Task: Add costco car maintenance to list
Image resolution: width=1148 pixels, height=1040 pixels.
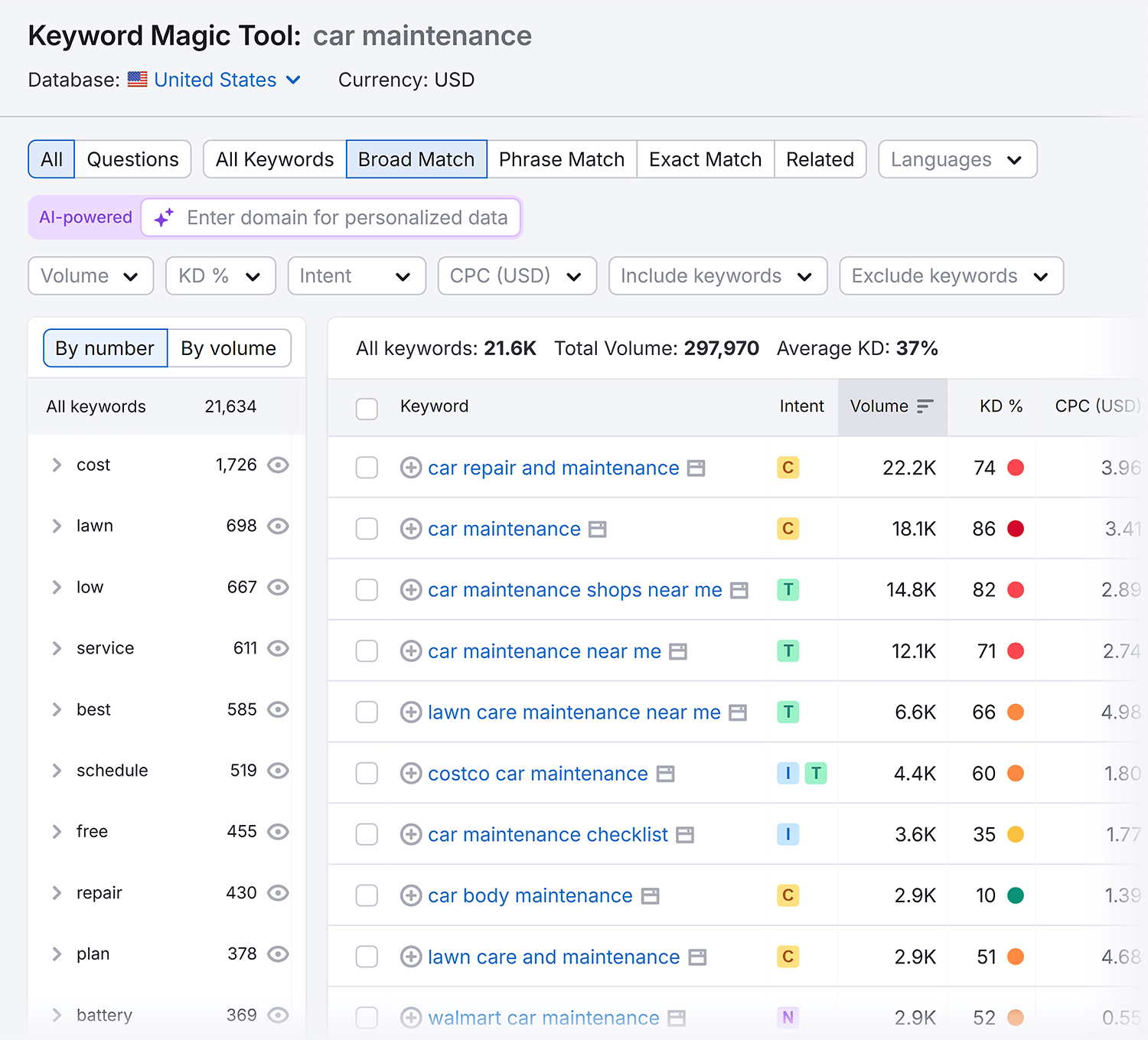Action: tap(411, 774)
